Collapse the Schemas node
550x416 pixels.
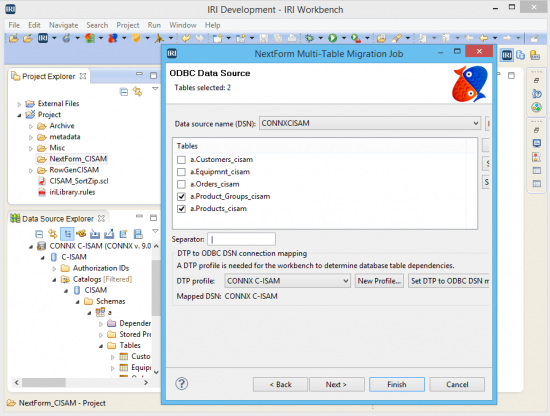[78, 302]
